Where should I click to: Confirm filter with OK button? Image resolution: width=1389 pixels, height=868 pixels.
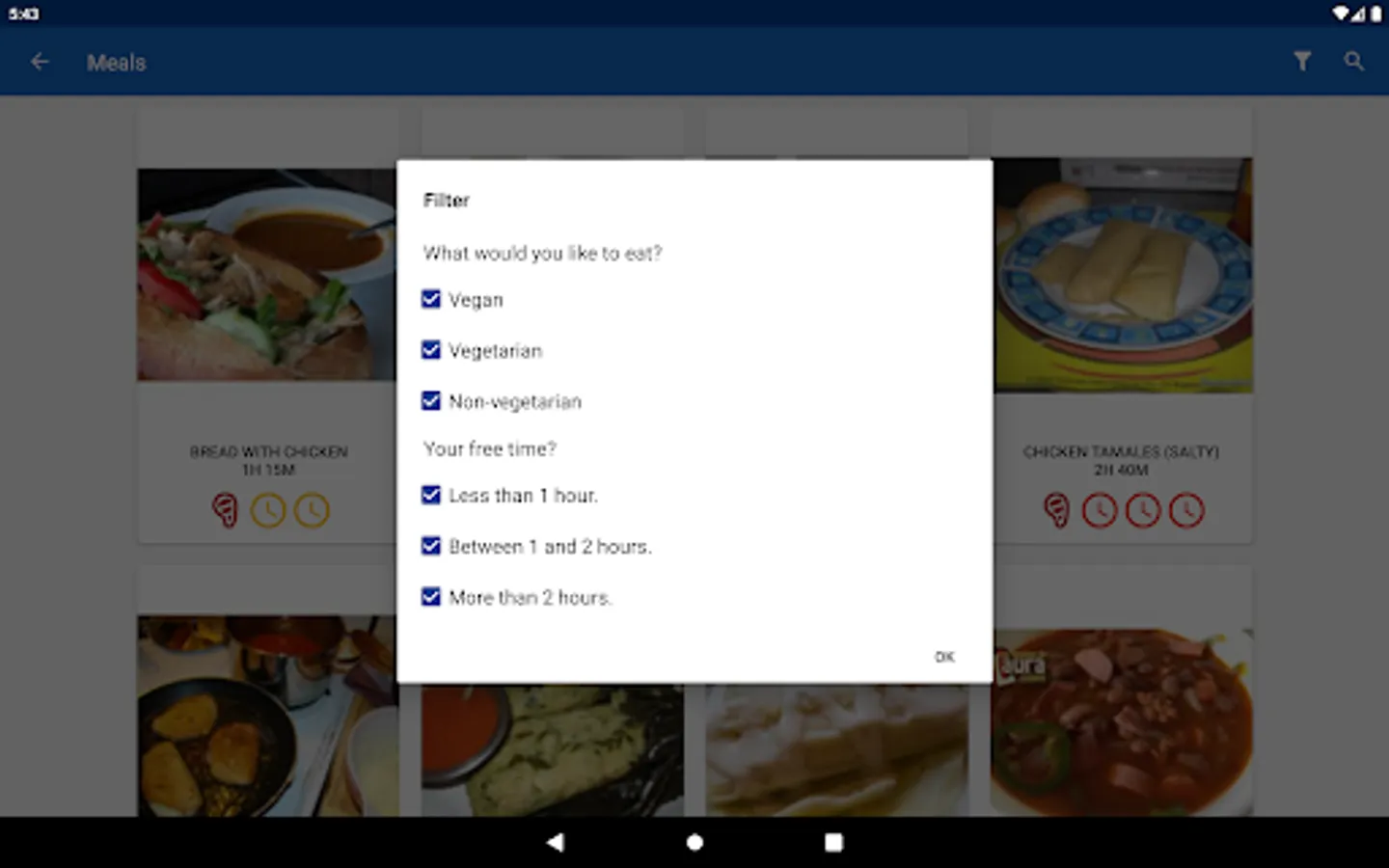[944, 657]
